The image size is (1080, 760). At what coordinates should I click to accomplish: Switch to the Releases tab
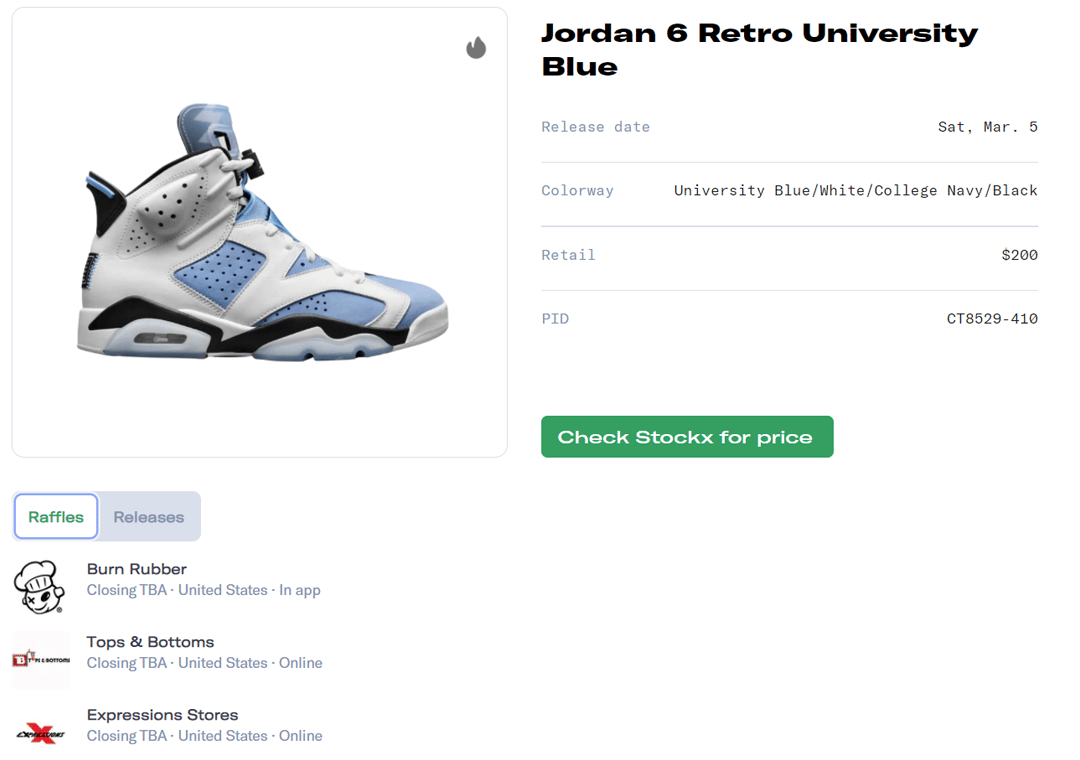coord(149,517)
